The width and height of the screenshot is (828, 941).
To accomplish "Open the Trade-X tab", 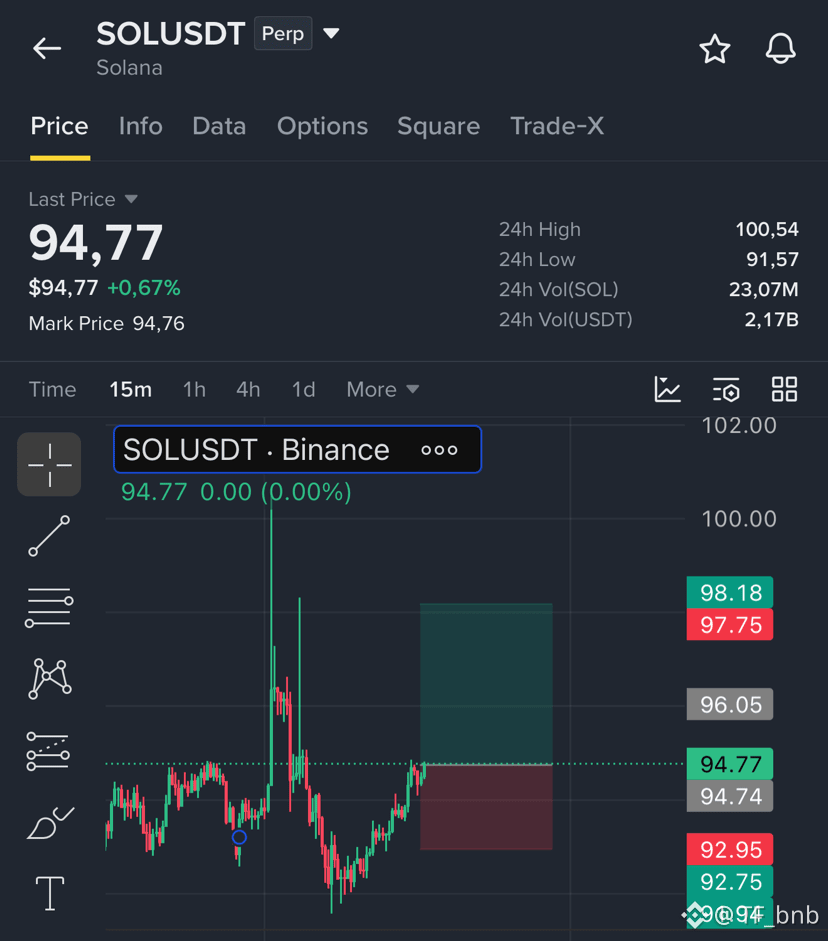I will tap(557, 126).
